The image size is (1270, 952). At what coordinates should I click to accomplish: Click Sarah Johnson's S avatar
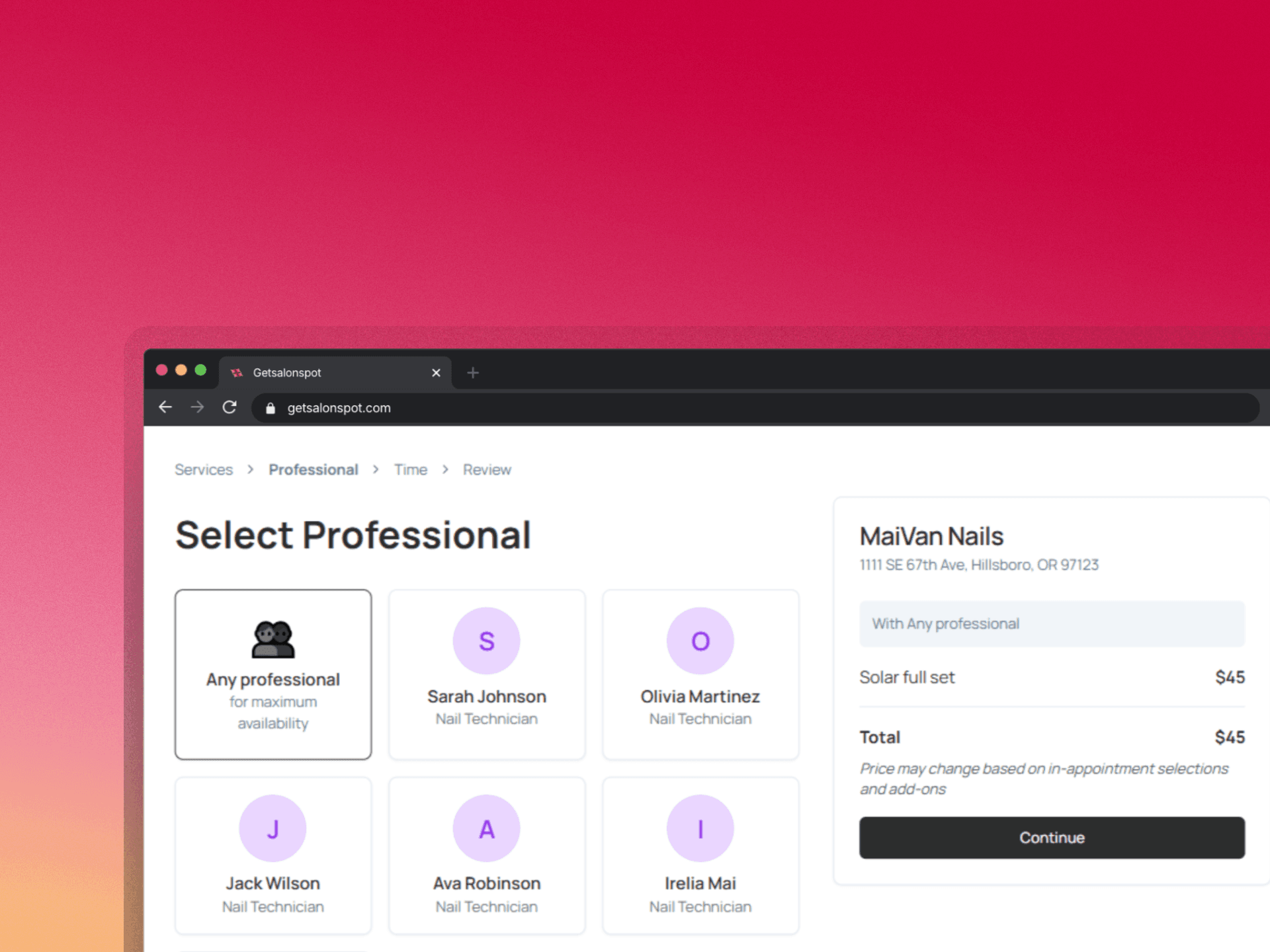(x=486, y=641)
